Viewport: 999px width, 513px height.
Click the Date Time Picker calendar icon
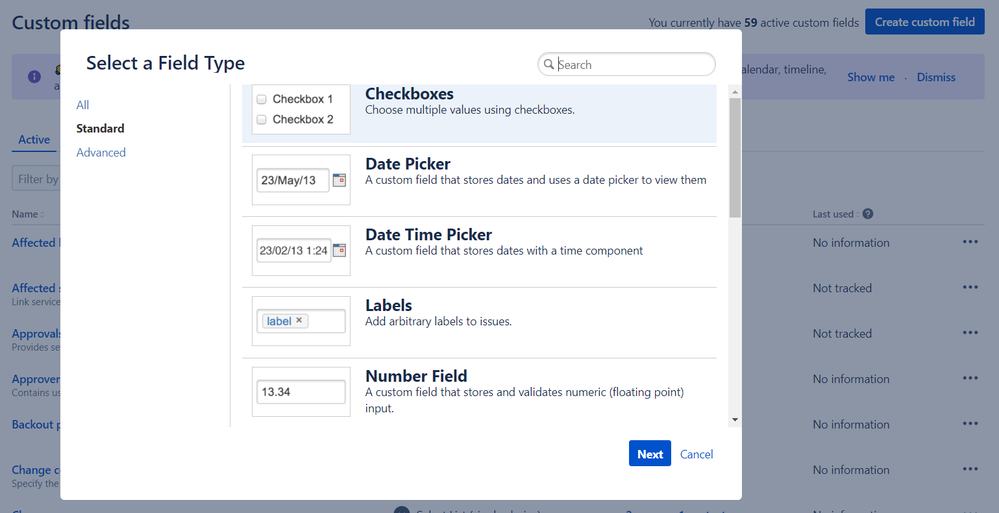[x=340, y=250]
